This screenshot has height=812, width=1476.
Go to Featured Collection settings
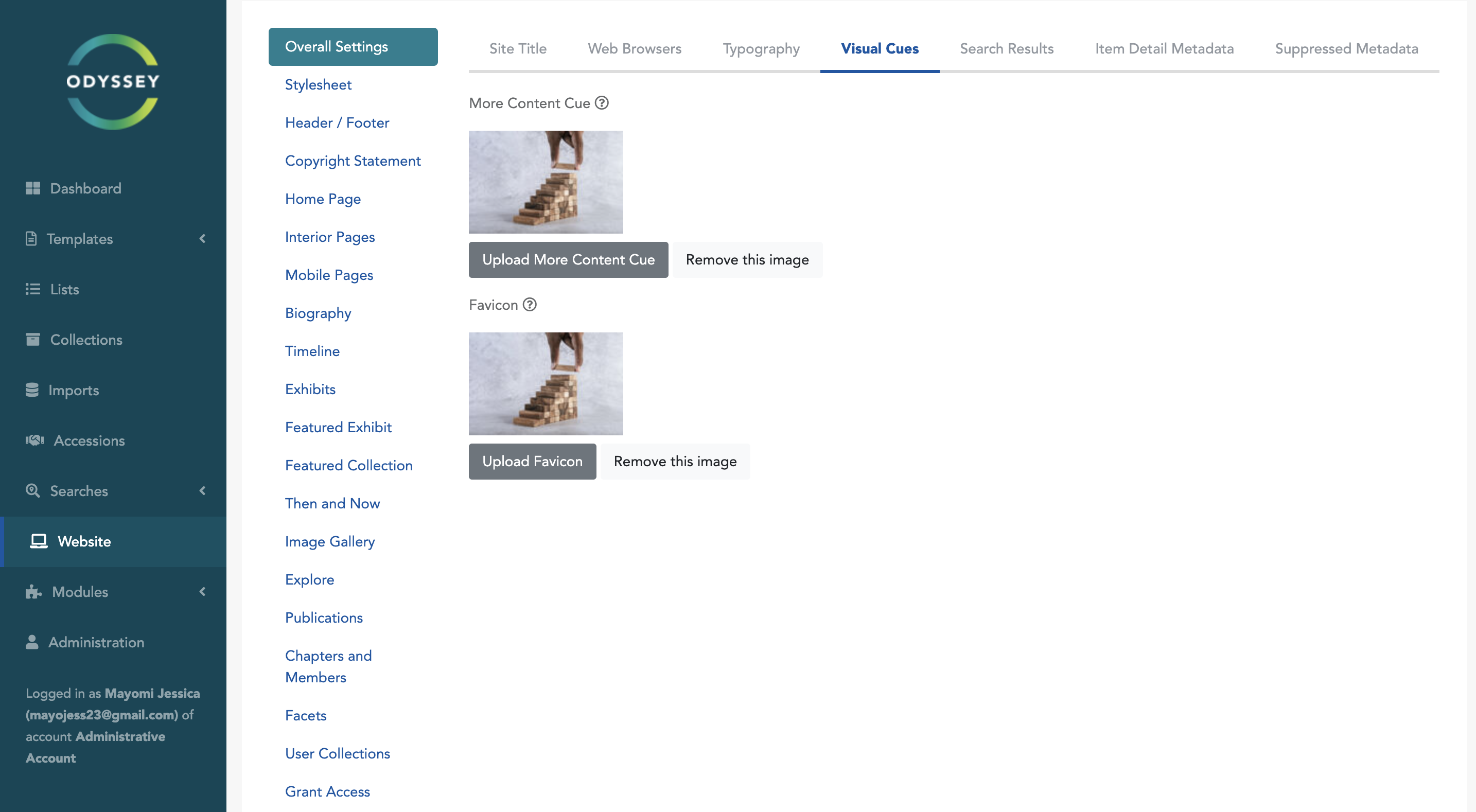click(348, 465)
